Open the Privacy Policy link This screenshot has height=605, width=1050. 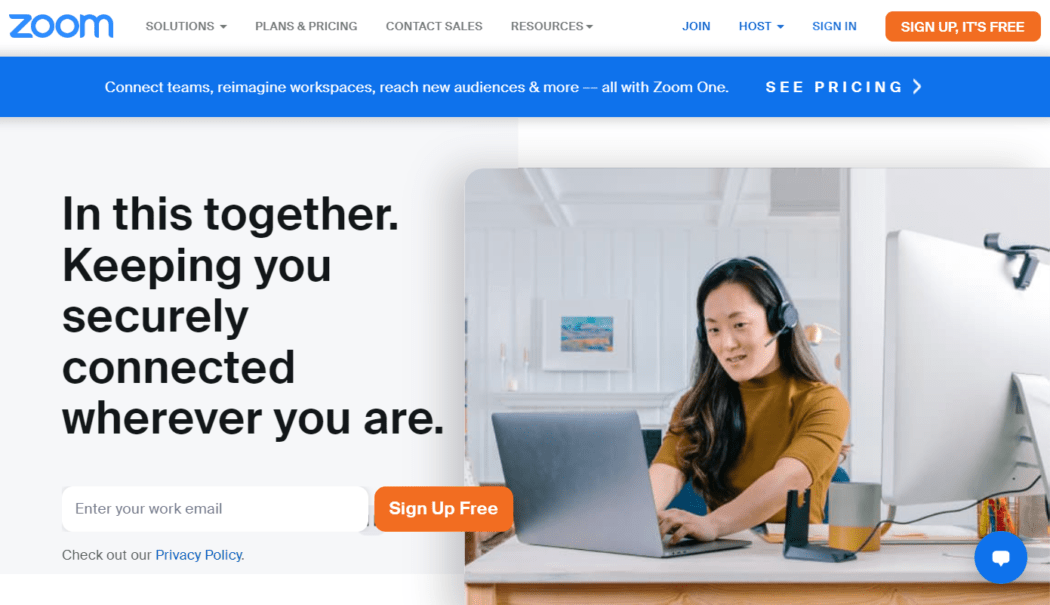click(x=198, y=555)
